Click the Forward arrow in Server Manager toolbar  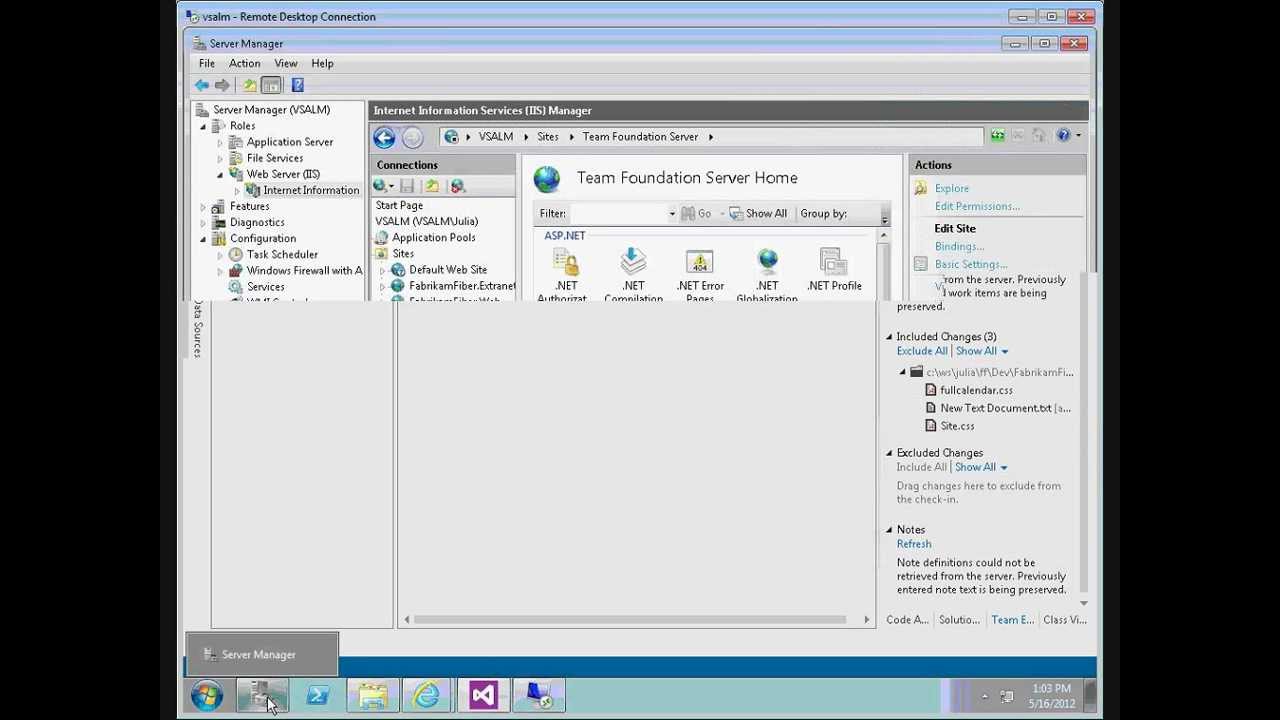point(222,85)
